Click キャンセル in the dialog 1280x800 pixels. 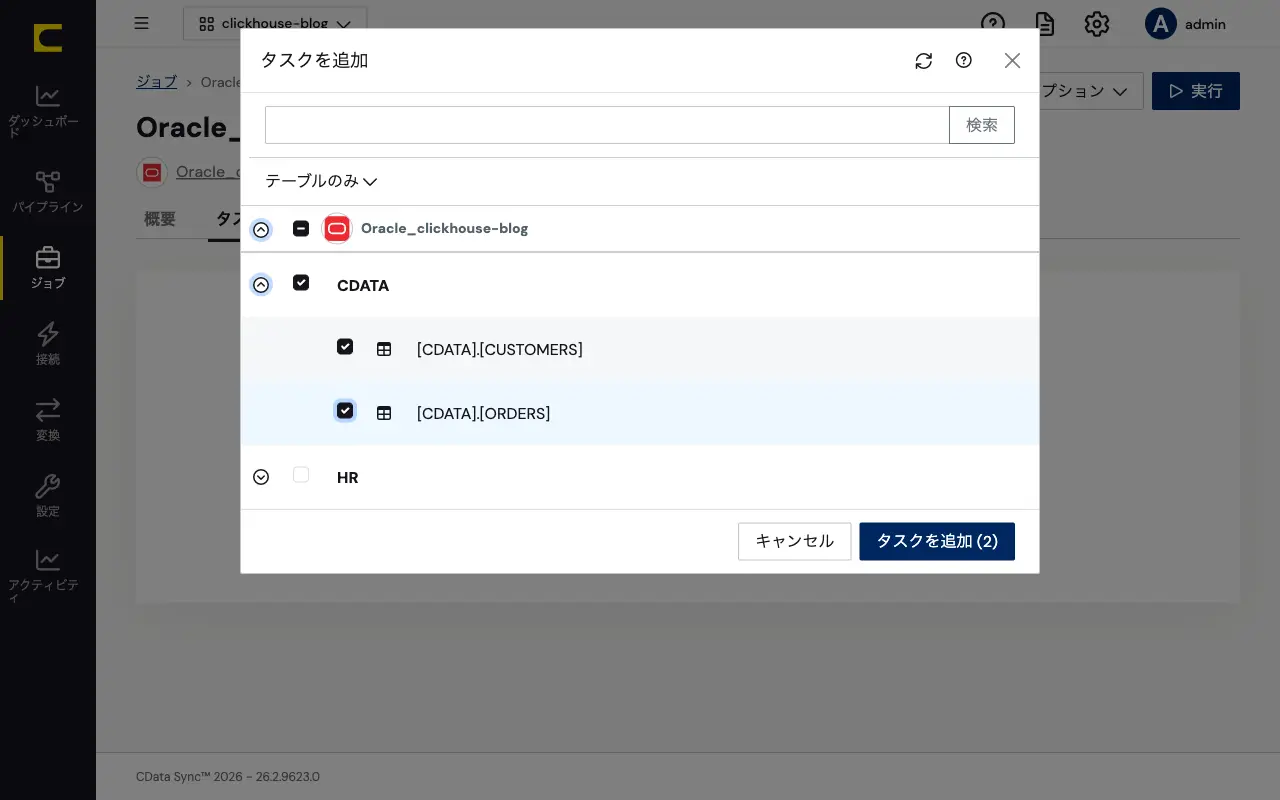[x=795, y=541]
